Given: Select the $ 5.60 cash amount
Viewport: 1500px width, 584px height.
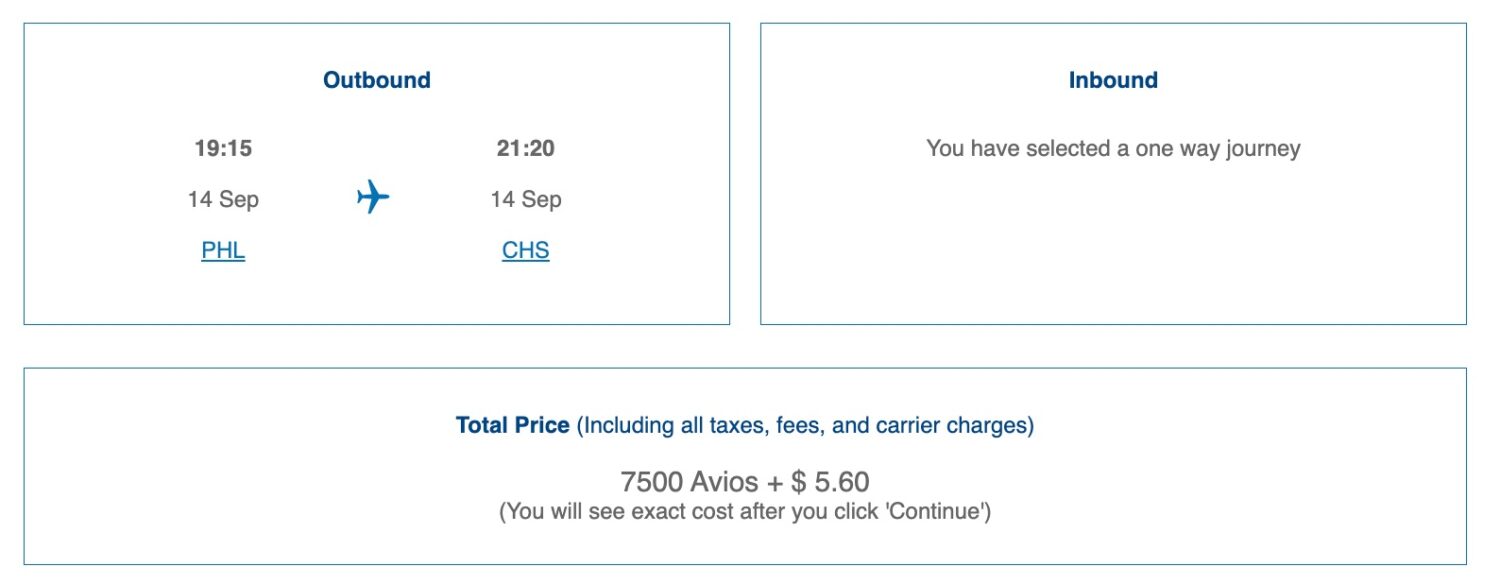Looking at the screenshot, I should tap(830, 482).
